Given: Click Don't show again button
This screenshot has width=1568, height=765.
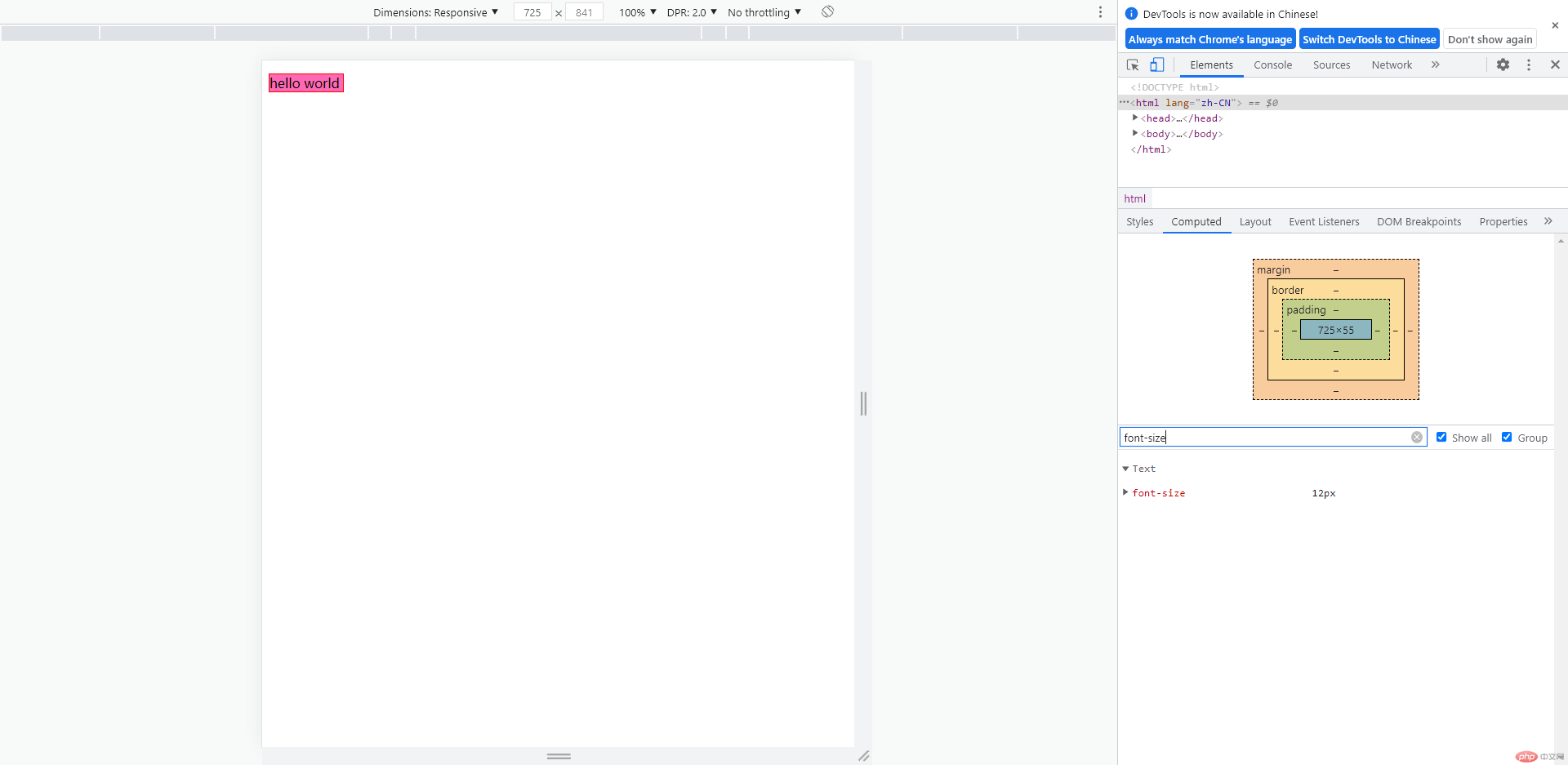Looking at the screenshot, I should pos(1490,39).
